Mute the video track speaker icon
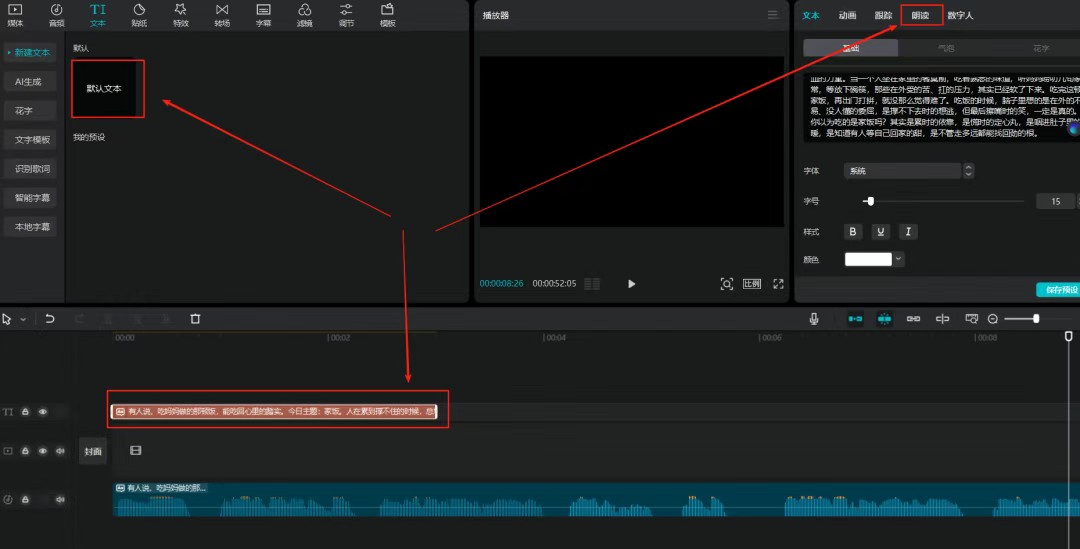 [60, 451]
